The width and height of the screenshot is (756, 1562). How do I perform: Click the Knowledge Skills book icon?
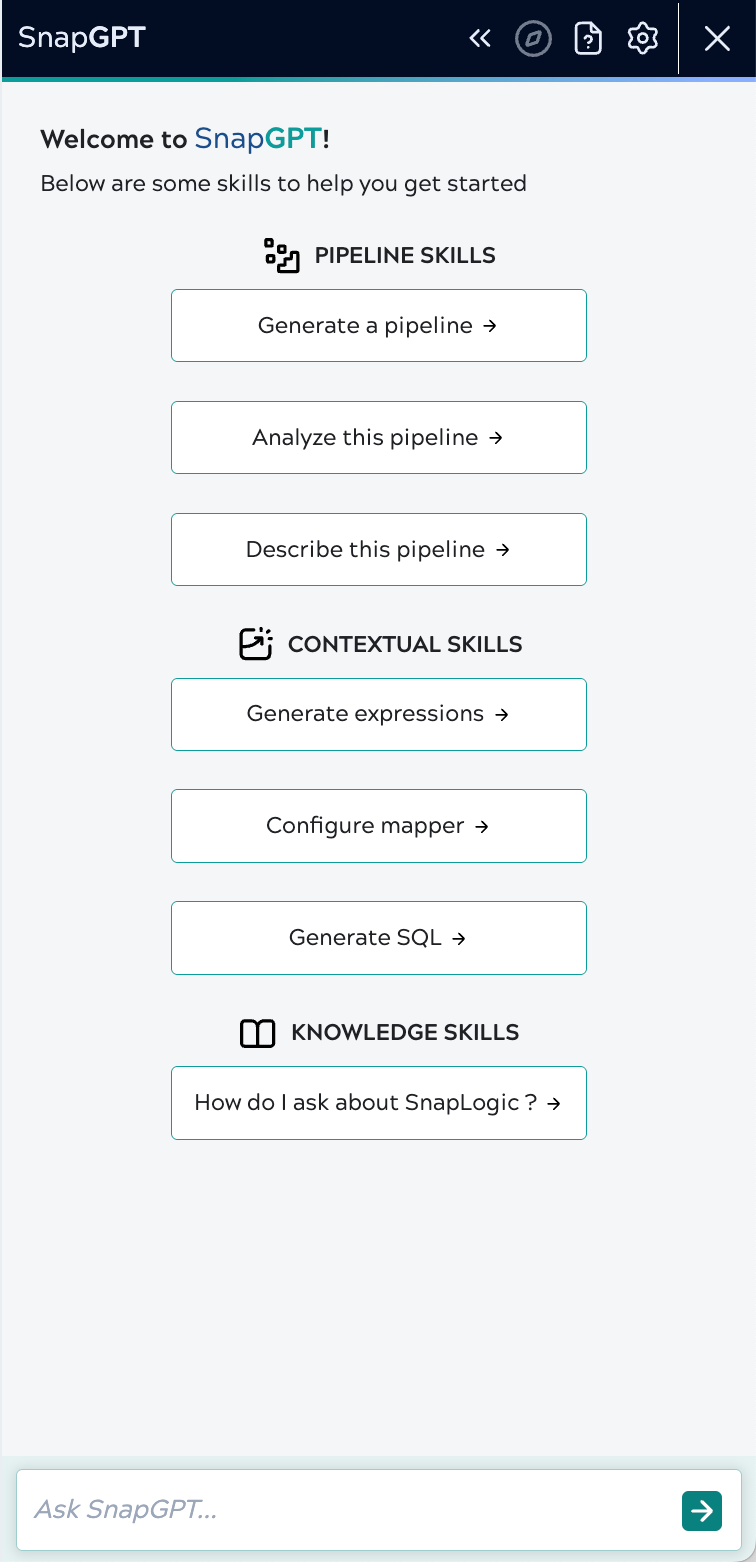[x=258, y=1033]
